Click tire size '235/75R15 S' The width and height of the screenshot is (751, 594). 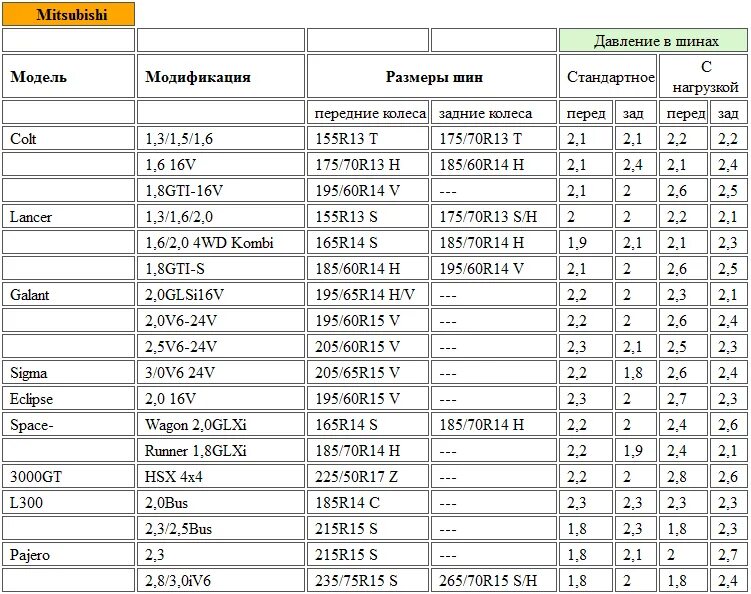point(368,580)
